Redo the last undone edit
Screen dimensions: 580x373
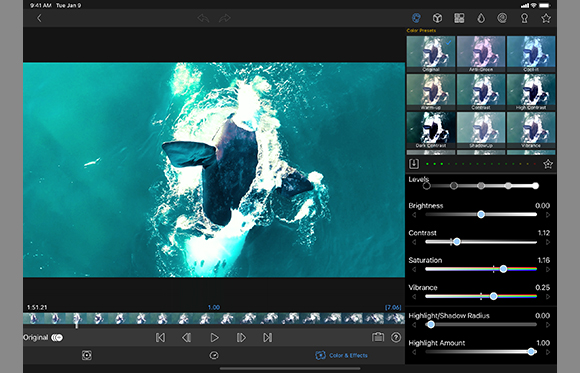[x=225, y=18]
